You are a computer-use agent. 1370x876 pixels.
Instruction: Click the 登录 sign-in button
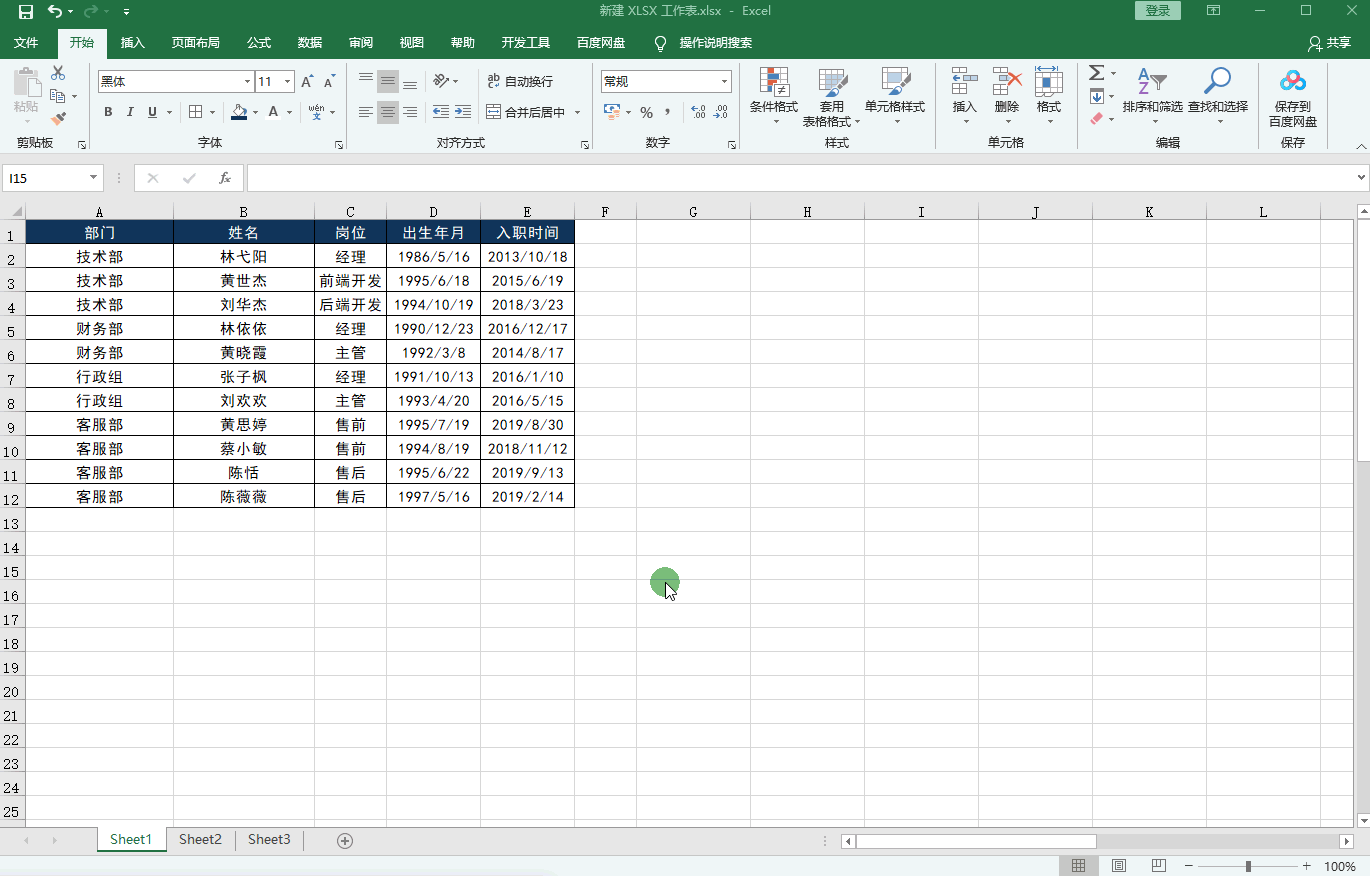[1158, 10]
